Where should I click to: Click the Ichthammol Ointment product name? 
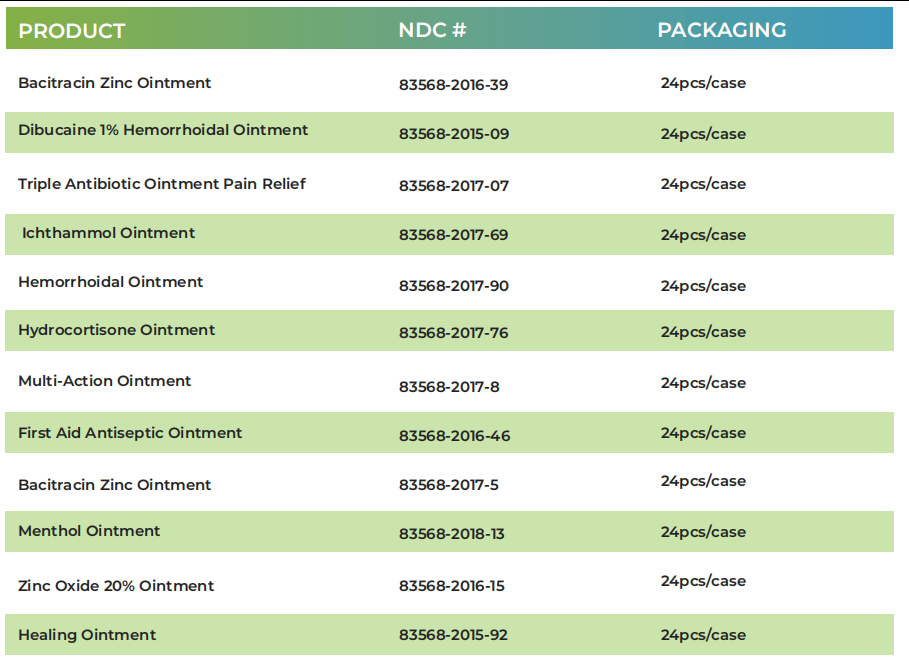point(108,233)
